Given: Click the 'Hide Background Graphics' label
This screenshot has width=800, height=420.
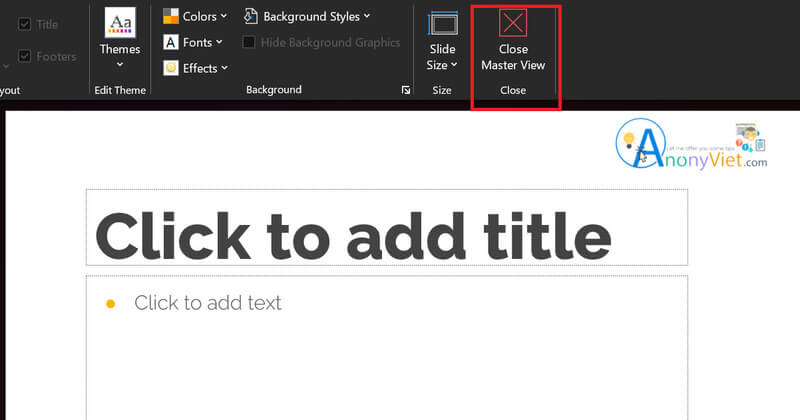Looking at the screenshot, I should pos(330,42).
